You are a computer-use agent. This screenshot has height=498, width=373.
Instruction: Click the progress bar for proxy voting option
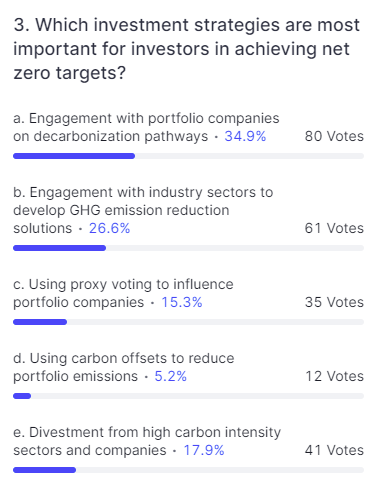pos(188,322)
